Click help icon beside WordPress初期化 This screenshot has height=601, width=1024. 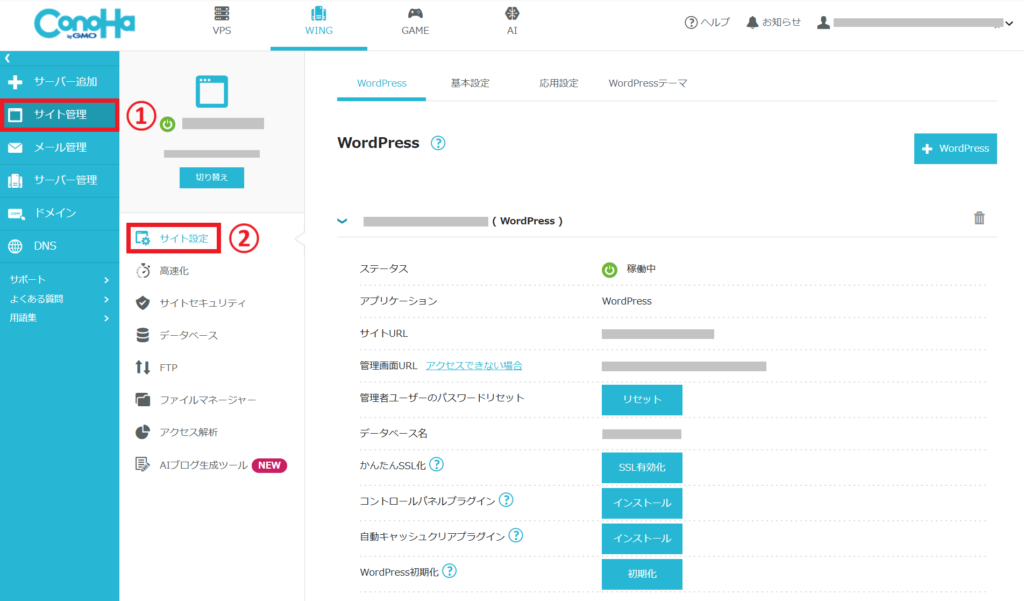[x=449, y=571]
